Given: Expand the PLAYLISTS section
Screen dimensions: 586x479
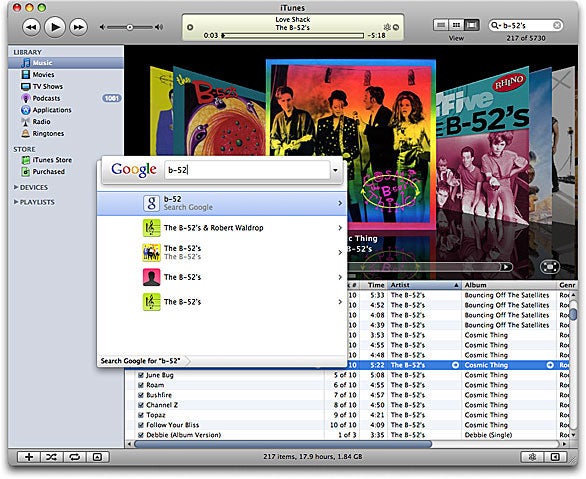Looking at the screenshot, I should 16,202.
